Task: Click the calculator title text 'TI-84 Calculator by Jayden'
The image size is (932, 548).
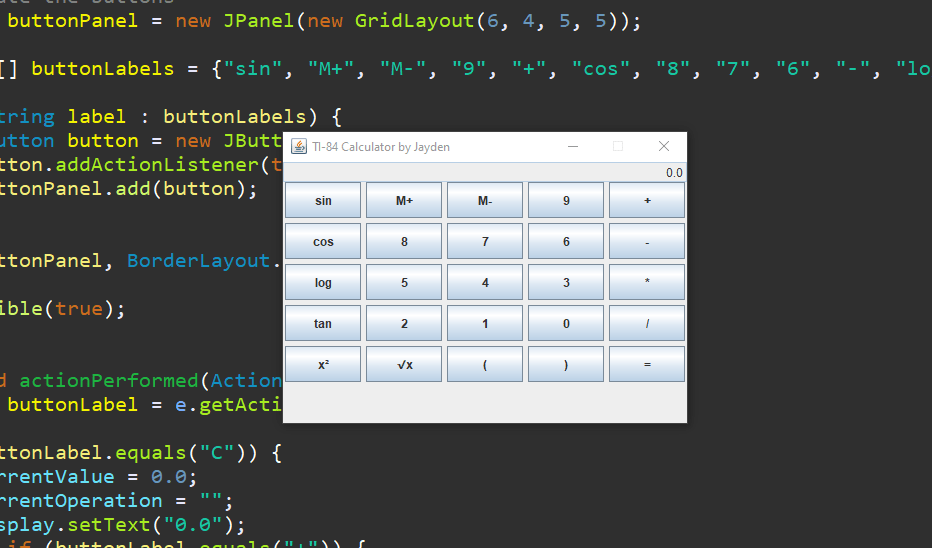Action: click(x=381, y=147)
